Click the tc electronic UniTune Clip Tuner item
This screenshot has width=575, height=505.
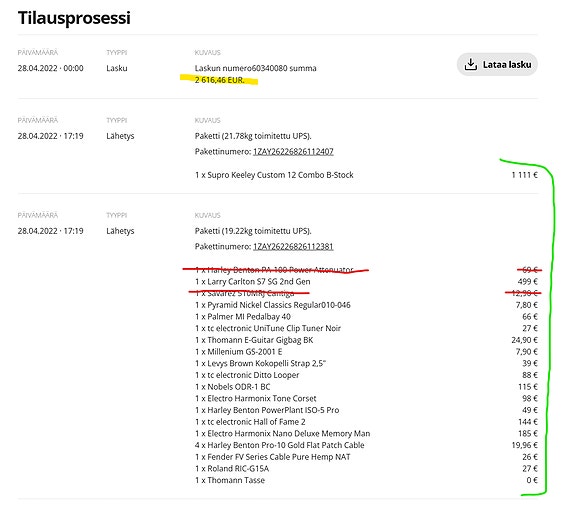(x=268, y=328)
